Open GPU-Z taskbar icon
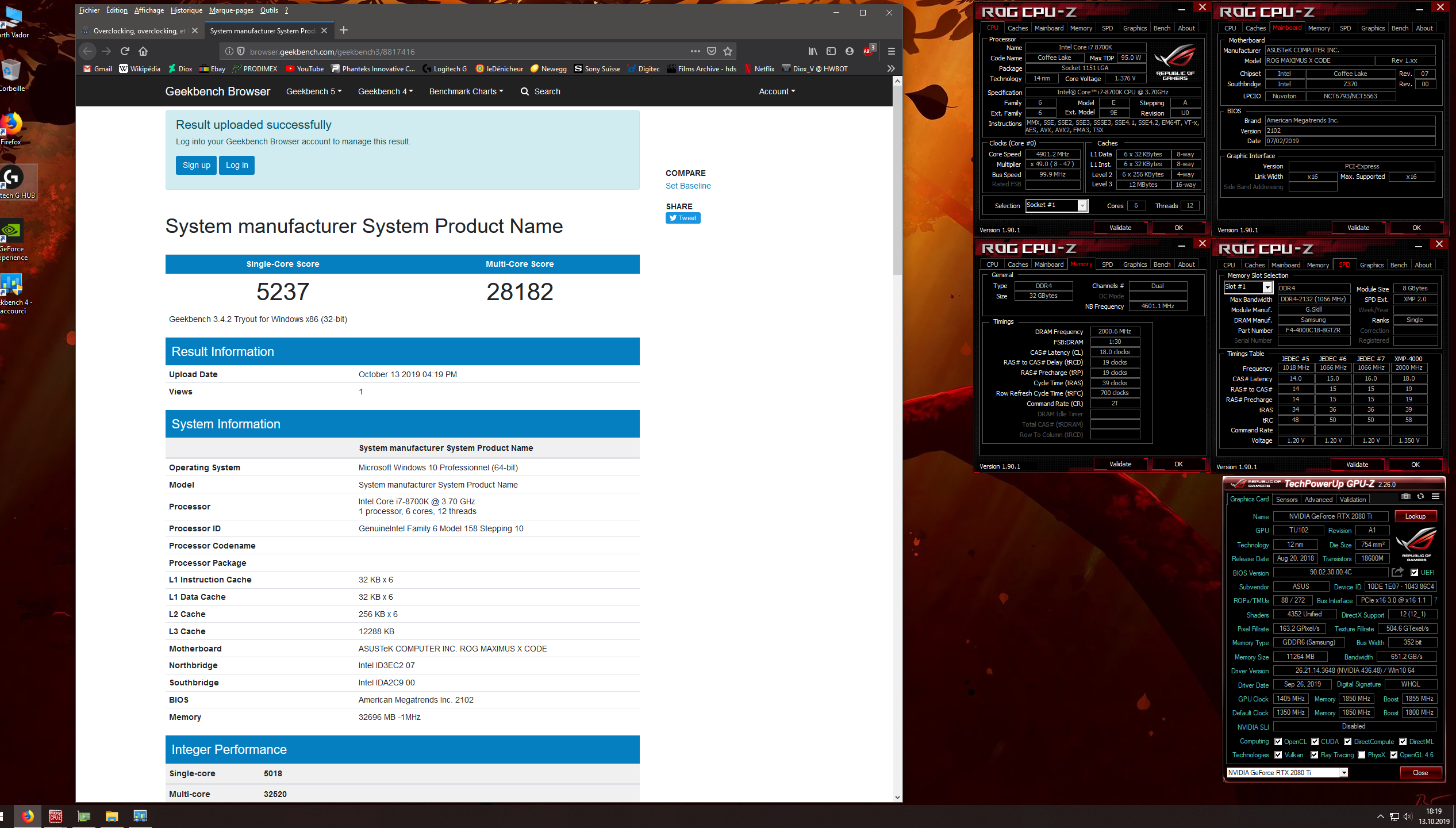Screen dimensions: 1456x828 84,815
